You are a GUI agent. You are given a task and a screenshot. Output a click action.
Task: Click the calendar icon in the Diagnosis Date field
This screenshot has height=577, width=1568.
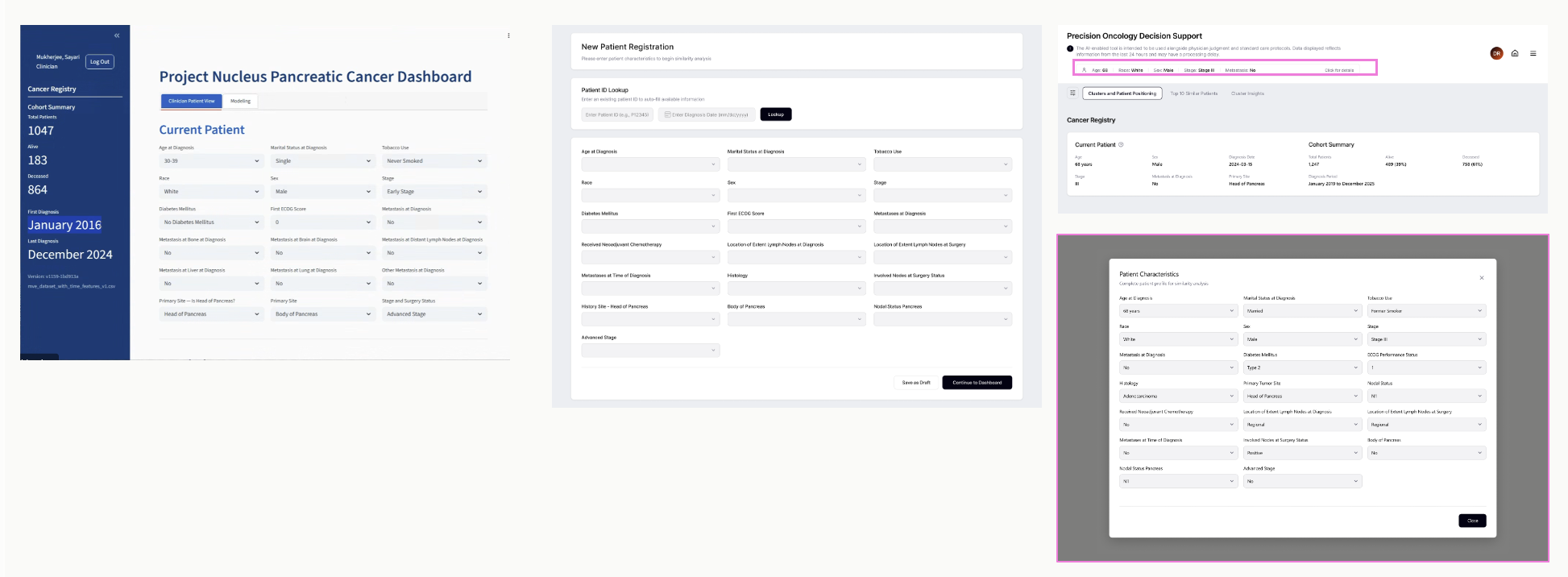(667, 114)
